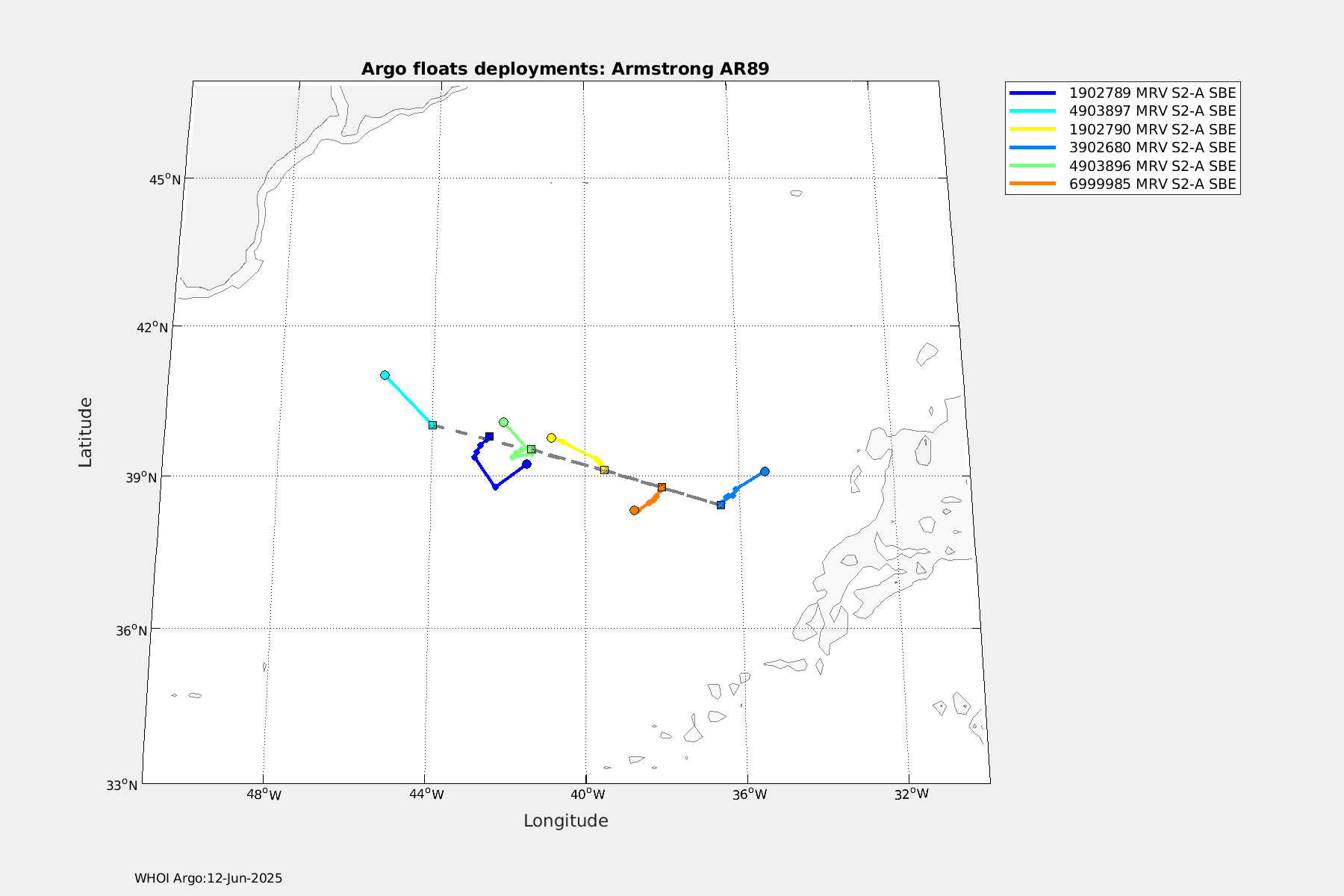1344x896 pixels.
Task: Select the orange square deployment marker
Action: pyautogui.click(x=662, y=488)
